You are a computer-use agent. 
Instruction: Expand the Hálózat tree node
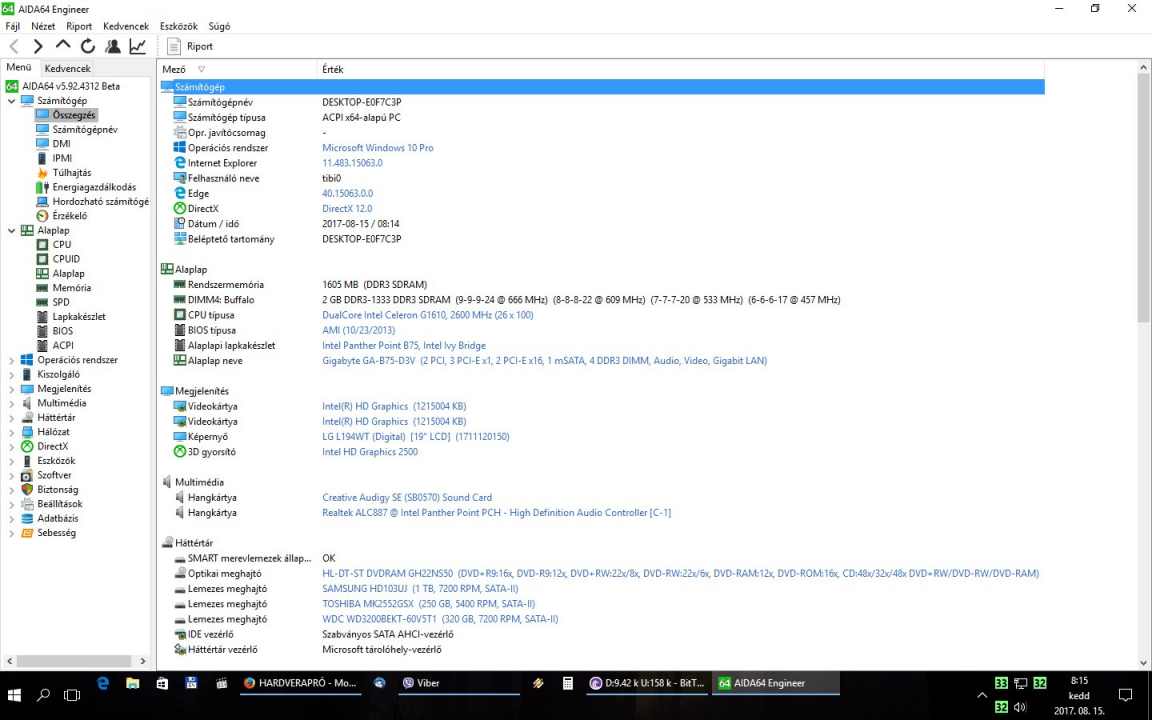pos(12,432)
